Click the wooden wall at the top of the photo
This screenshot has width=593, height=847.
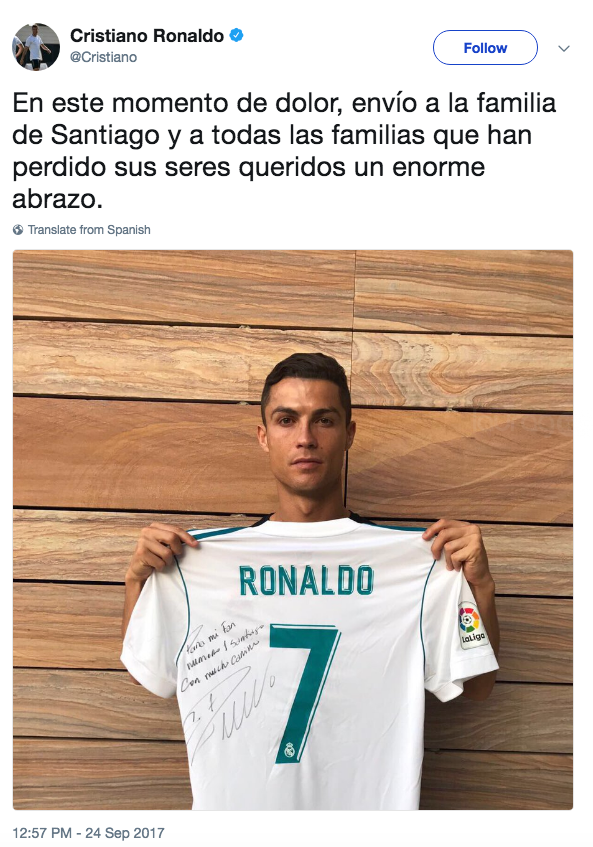[293, 284]
